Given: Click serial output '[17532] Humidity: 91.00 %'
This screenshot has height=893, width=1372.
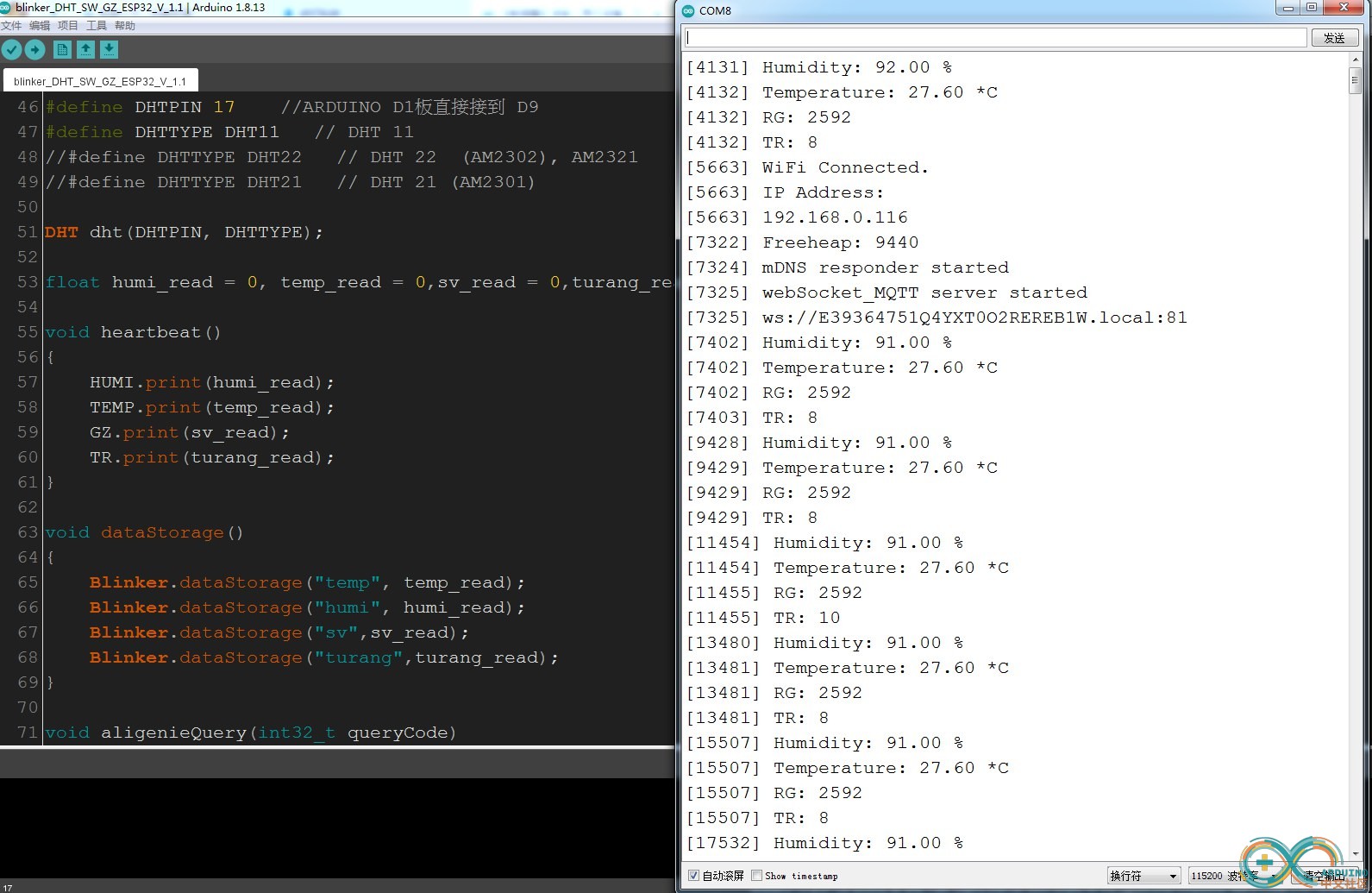Looking at the screenshot, I should coord(824,843).
